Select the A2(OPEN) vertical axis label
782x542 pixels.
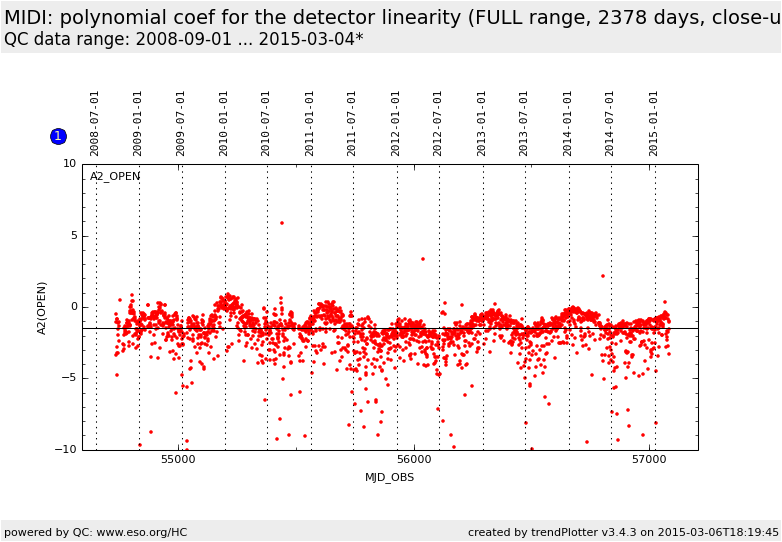(x=43, y=307)
